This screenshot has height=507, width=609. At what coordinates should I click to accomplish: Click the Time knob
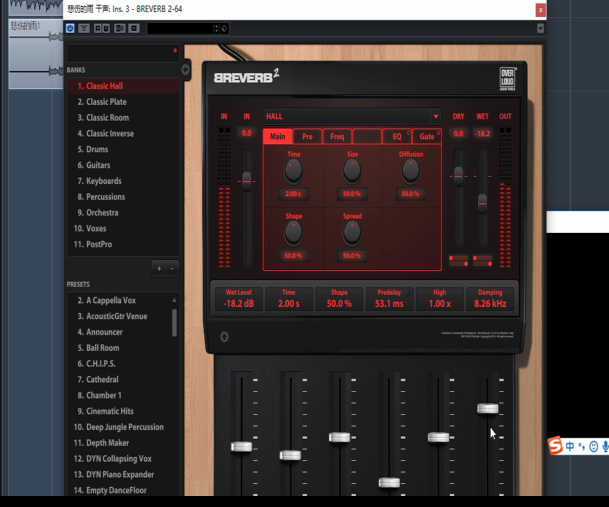pyautogui.click(x=294, y=171)
